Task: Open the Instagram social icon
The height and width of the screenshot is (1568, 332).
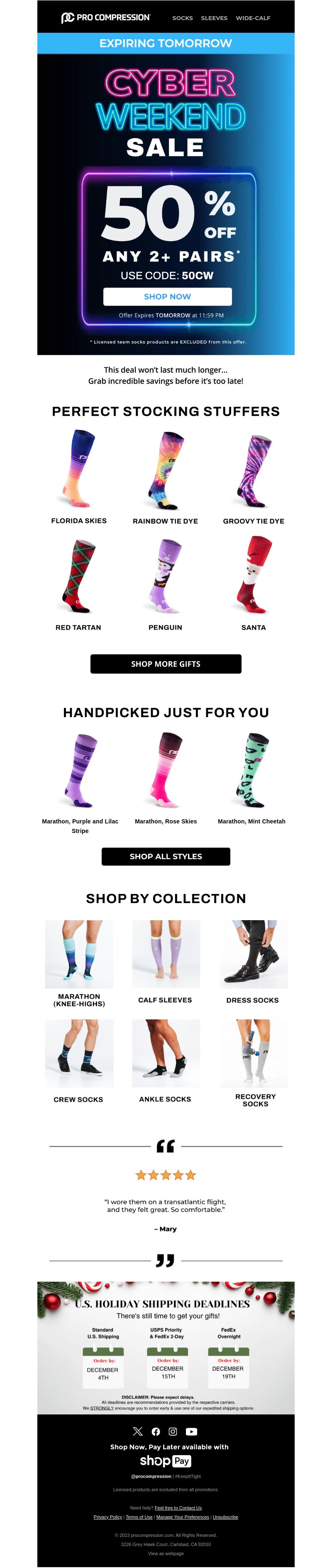Action: tap(173, 1431)
